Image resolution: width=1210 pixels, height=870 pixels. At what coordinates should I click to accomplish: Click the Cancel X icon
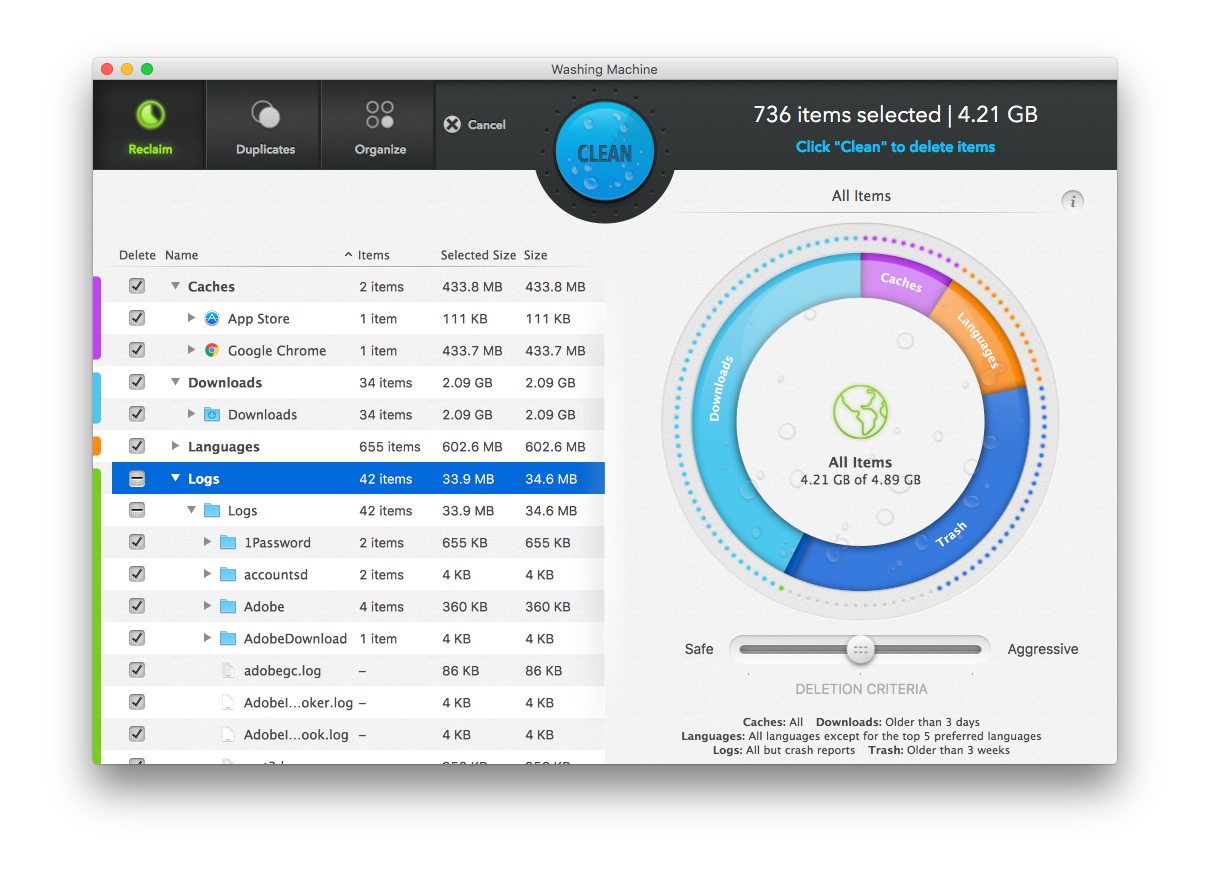[x=452, y=125]
